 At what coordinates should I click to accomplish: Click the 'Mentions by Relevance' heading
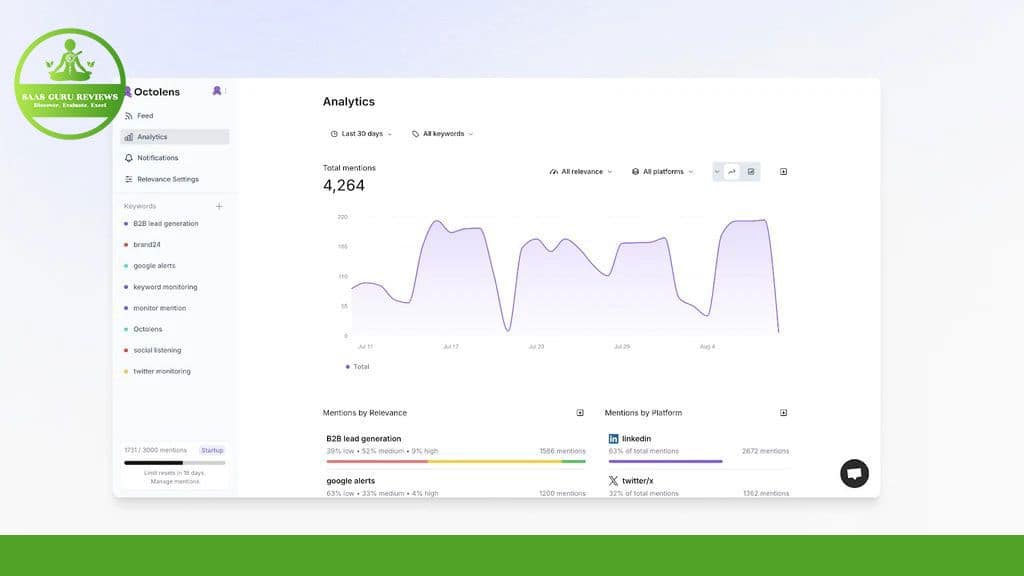(364, 413)
